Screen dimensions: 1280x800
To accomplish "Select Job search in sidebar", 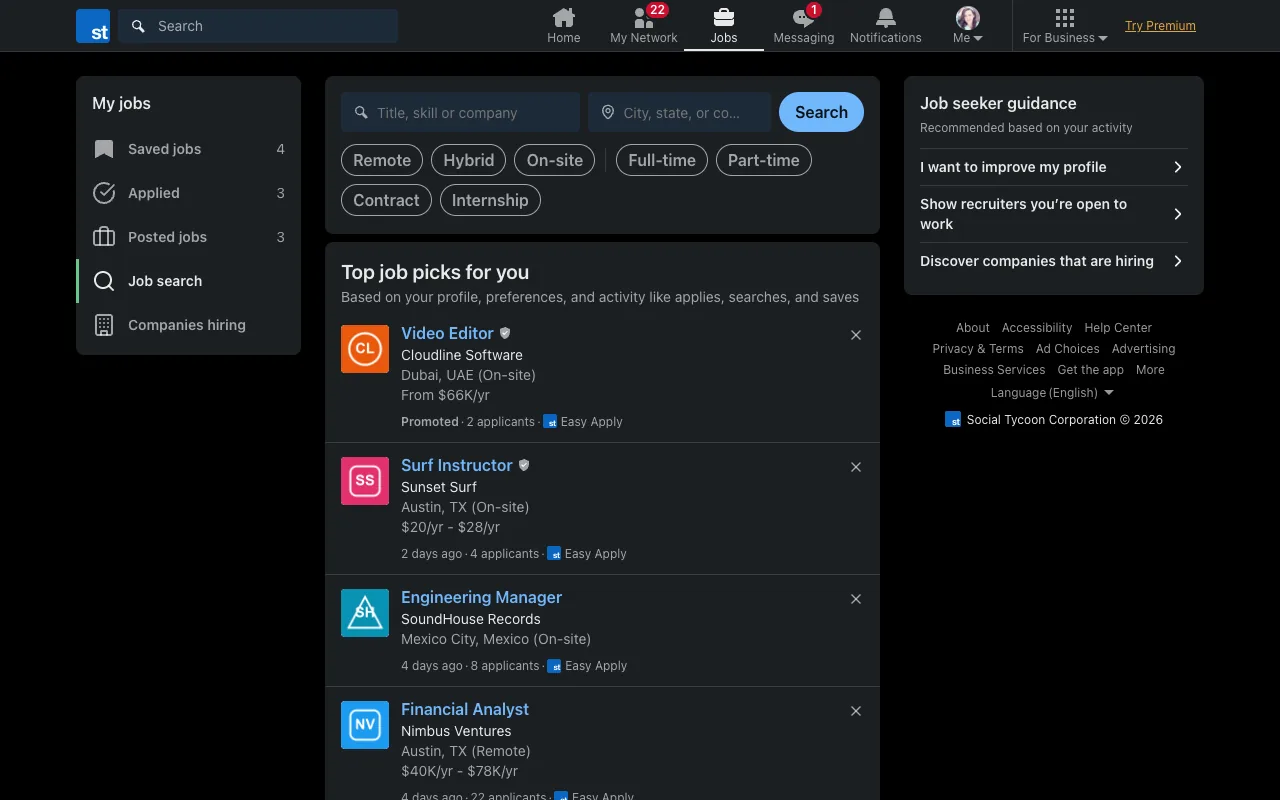I will click(x=188, y=281).
